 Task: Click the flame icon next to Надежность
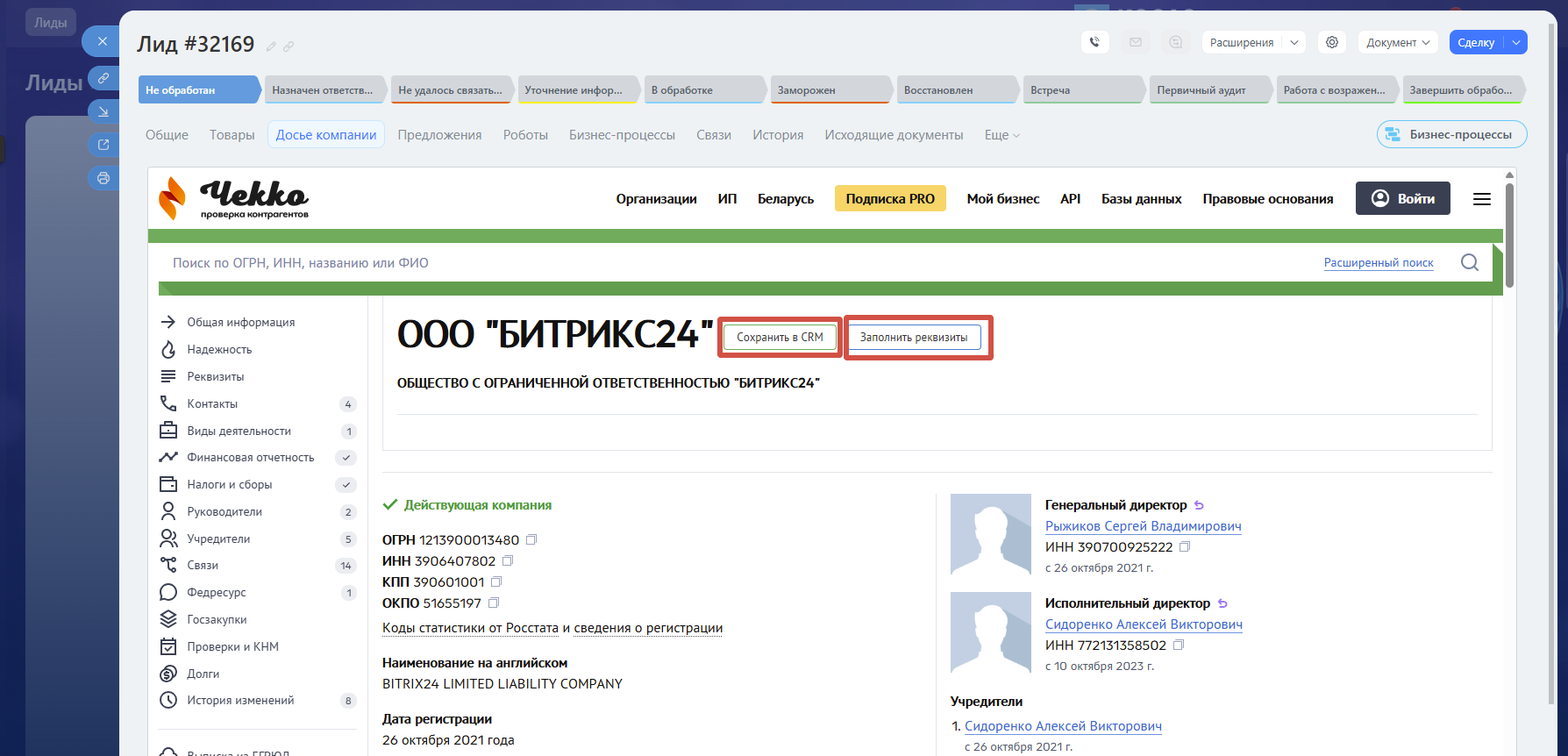(168, 349)
